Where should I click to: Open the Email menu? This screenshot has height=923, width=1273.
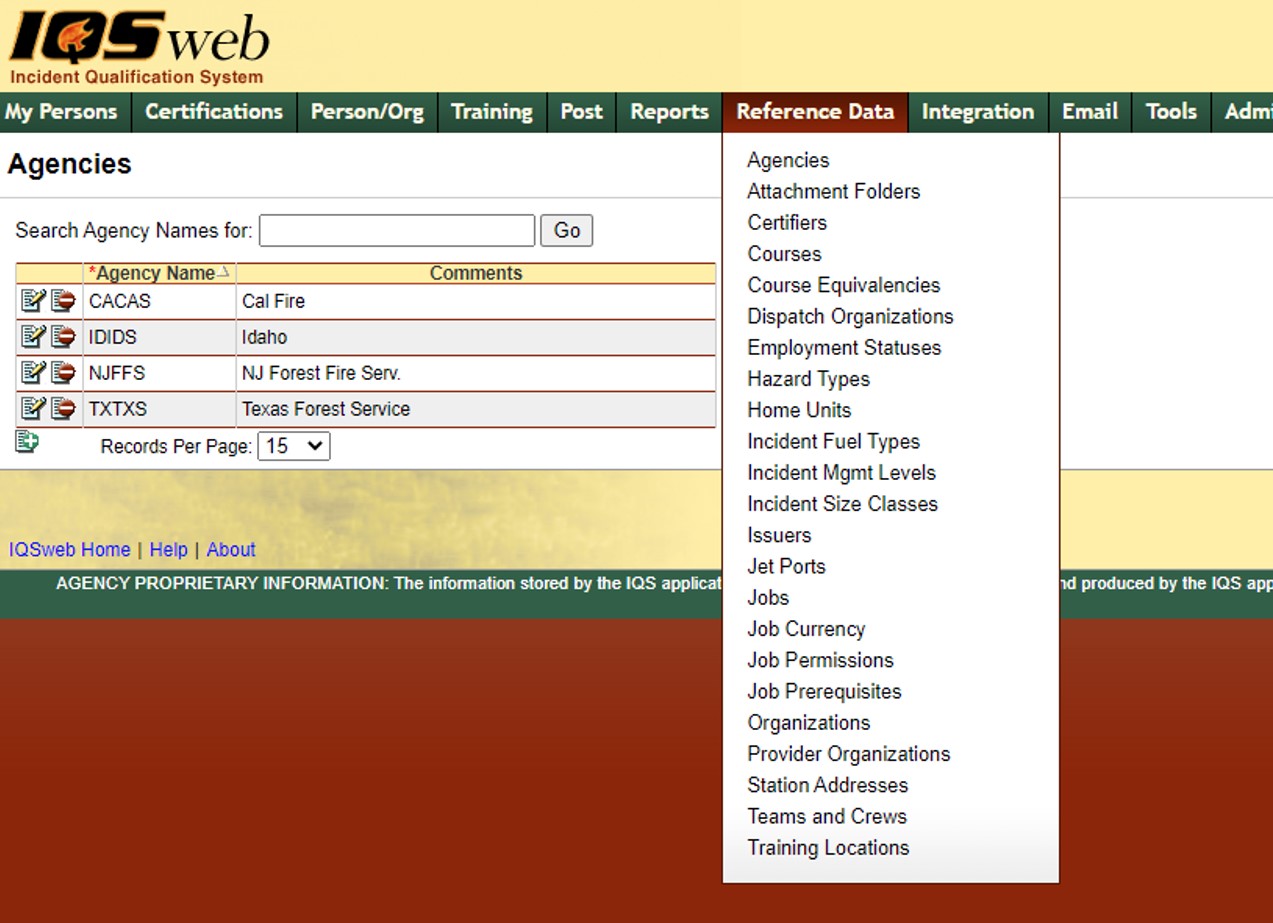1090,112
